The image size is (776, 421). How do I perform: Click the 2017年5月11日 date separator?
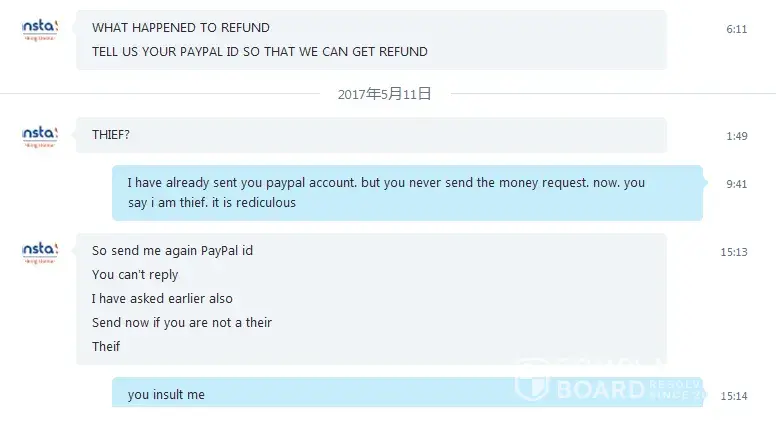tap(385, 94)
